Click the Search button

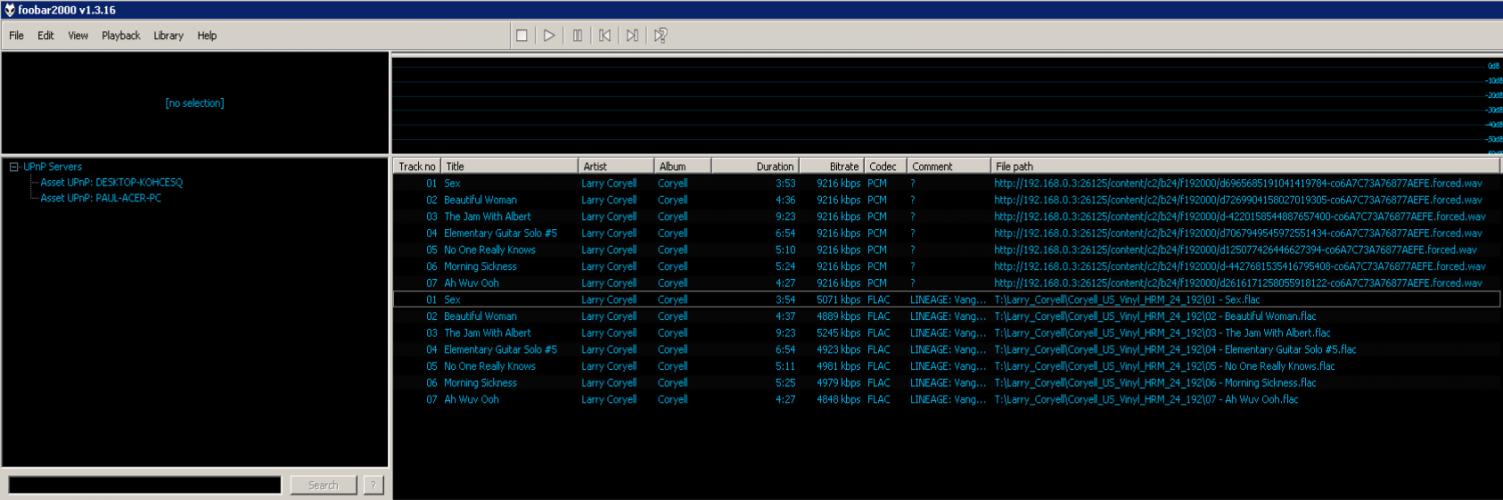pos(322,485)
